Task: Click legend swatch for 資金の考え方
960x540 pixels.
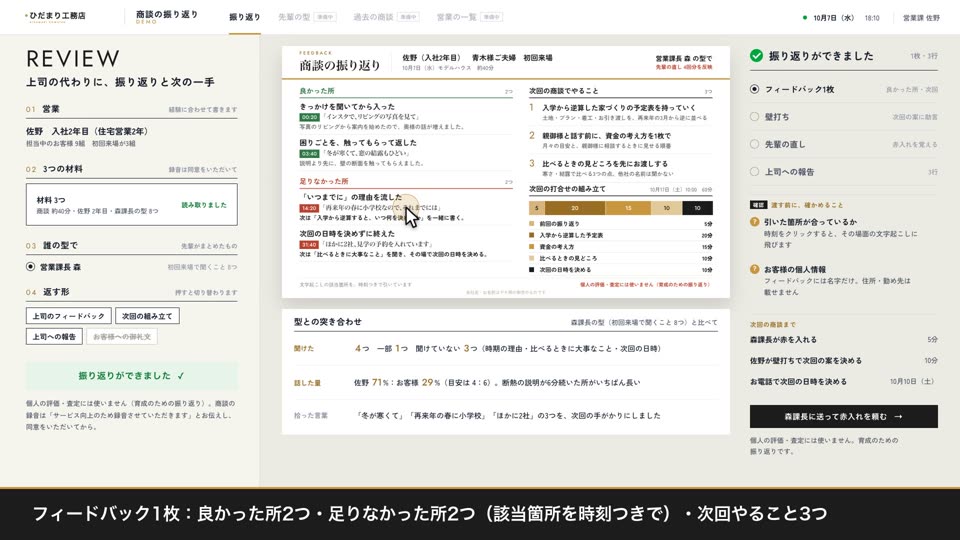Action: (x=531, y=247)
